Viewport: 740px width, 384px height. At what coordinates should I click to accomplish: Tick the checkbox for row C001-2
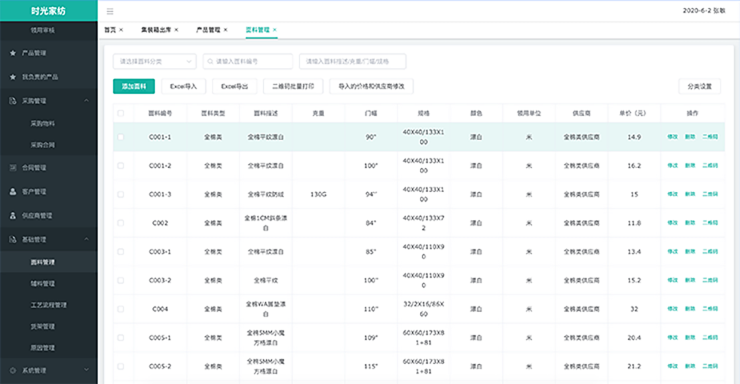click(x=121, y=166)
